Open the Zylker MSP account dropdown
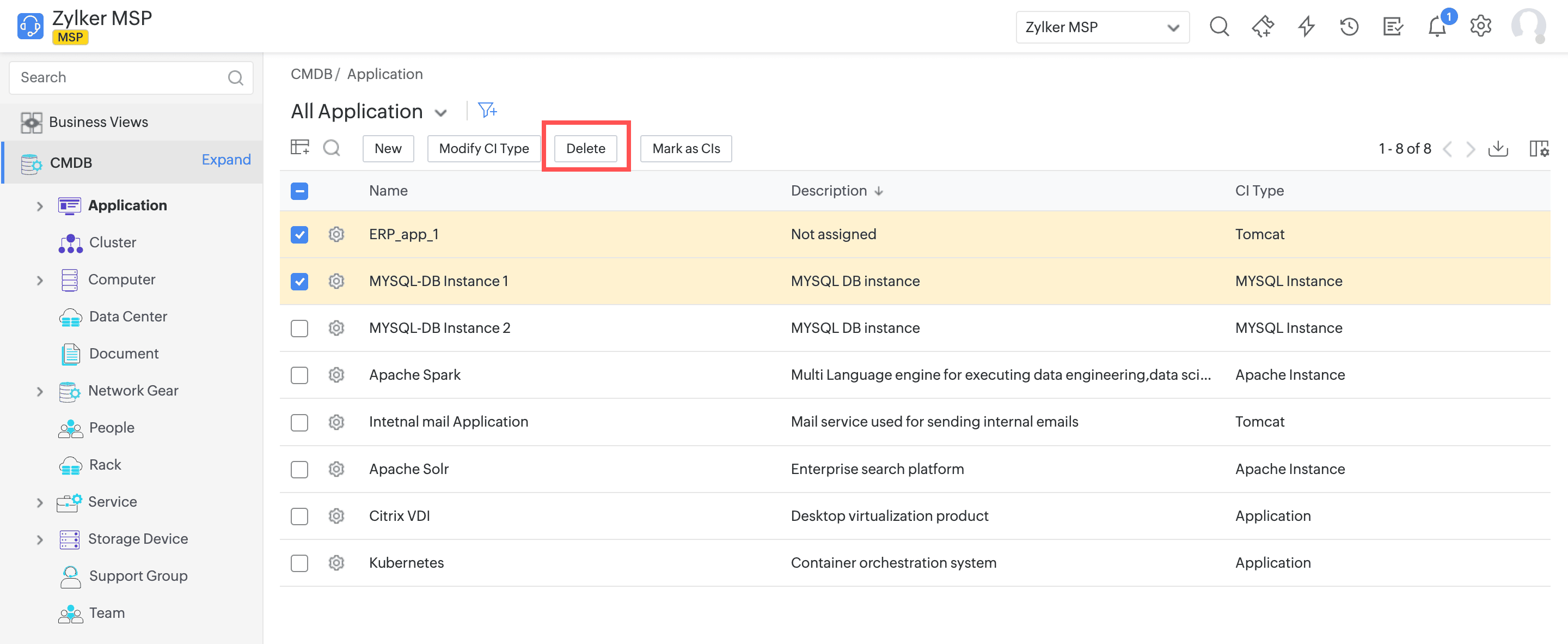1568x644 pixels. click(1102, 27)
